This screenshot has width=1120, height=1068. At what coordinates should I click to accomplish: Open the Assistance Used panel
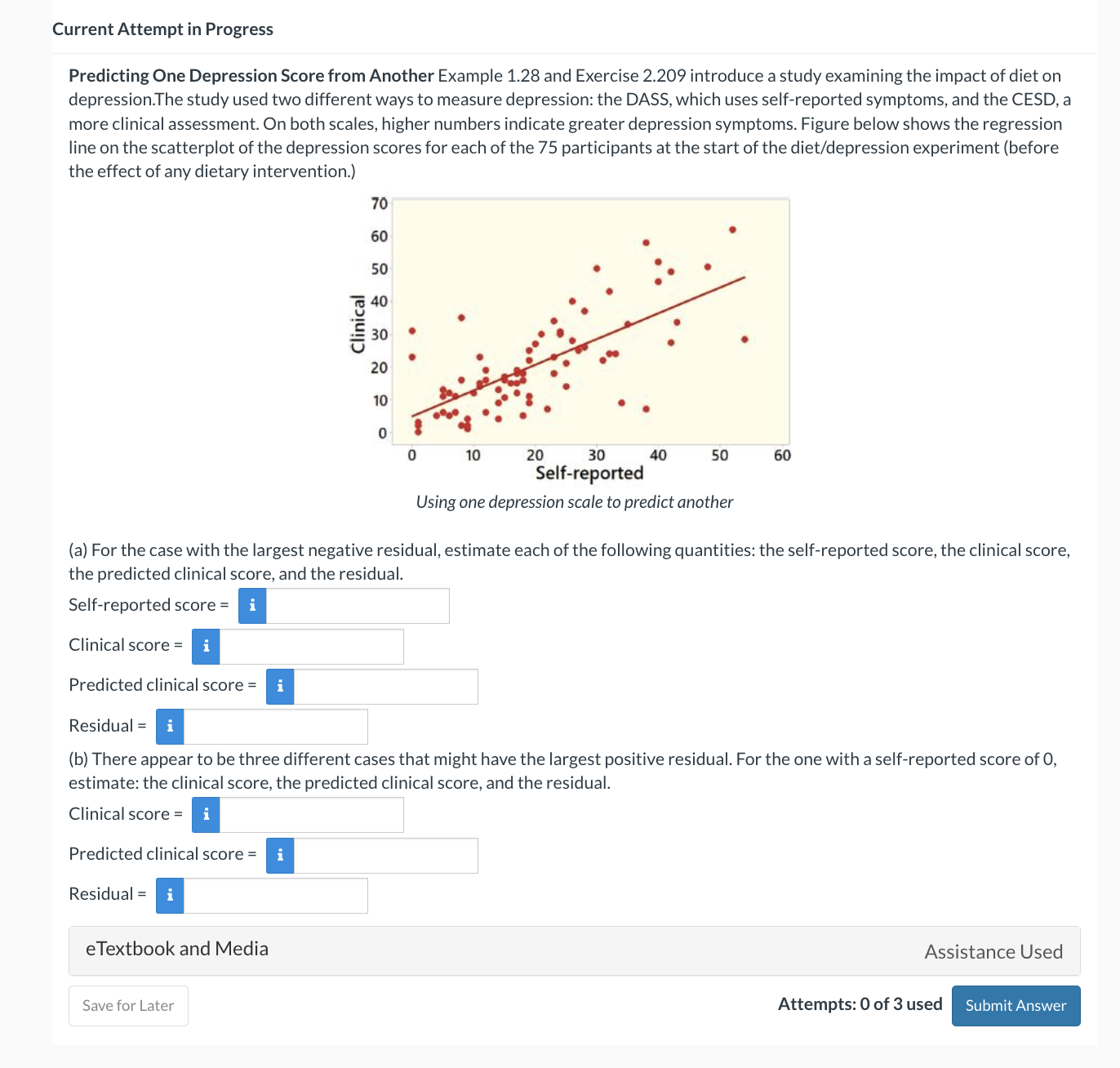(x=993, y=952)
